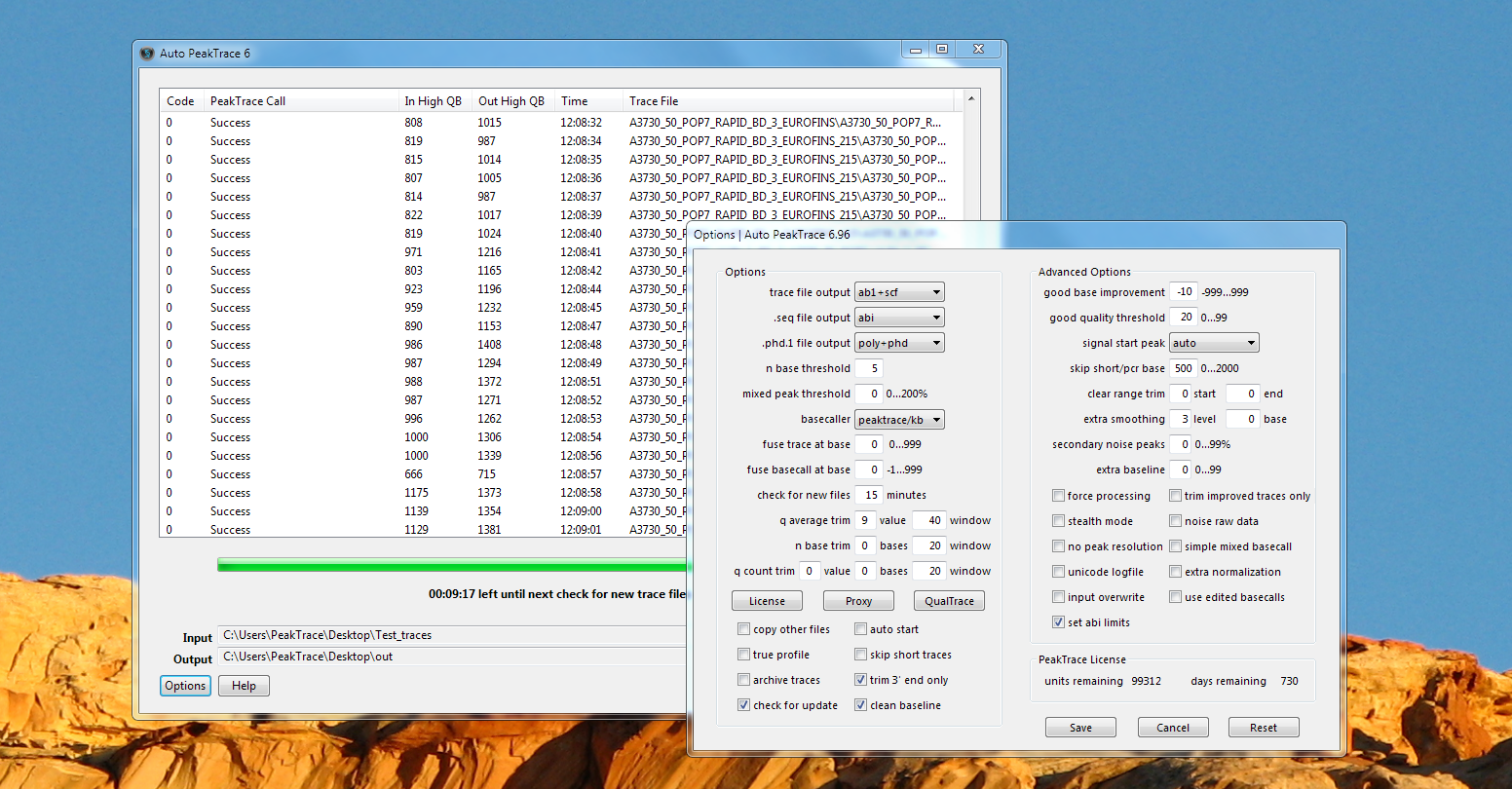Enable no peak resolution checkbox
The width and height of the screenshot is (1512, 789).
tap(1059, 546)
